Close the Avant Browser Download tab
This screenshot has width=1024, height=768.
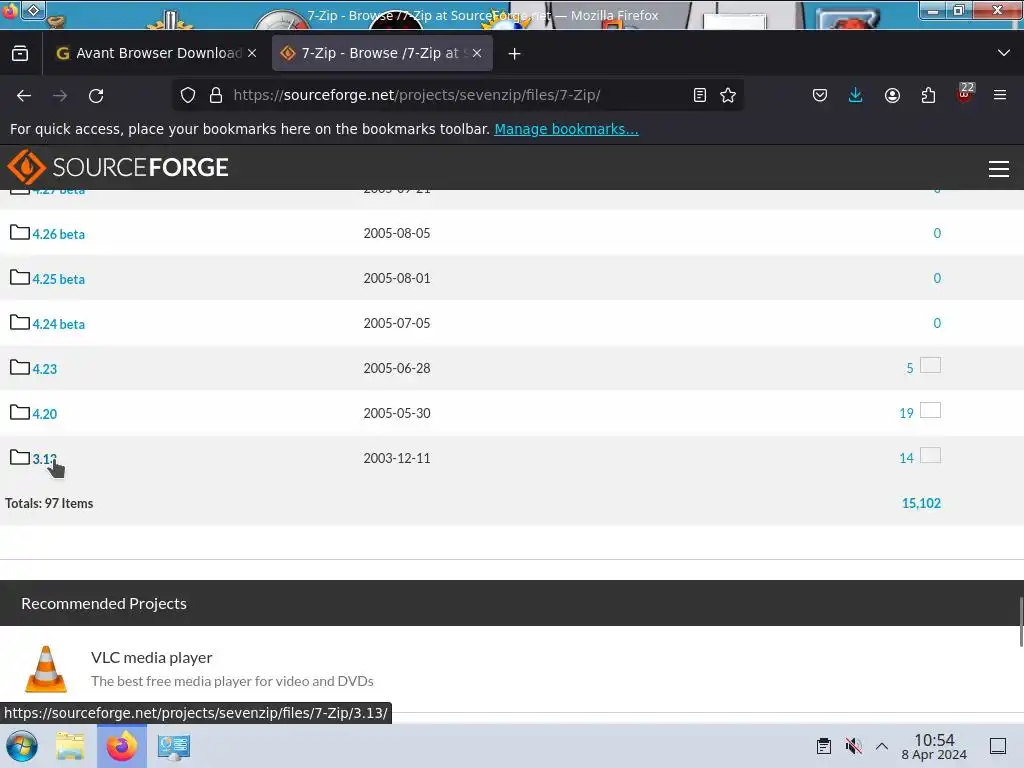pos(252,53)
